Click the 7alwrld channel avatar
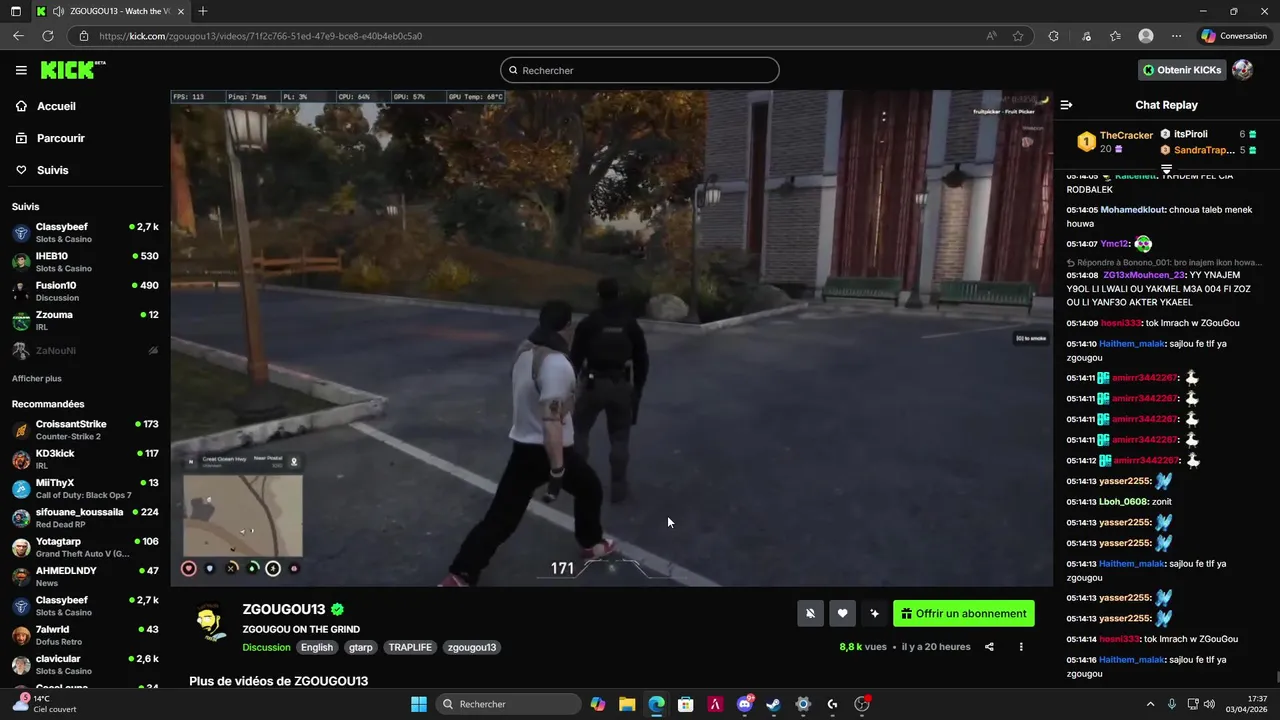The width and height of the screenshot is (1280, 720). 21,635
